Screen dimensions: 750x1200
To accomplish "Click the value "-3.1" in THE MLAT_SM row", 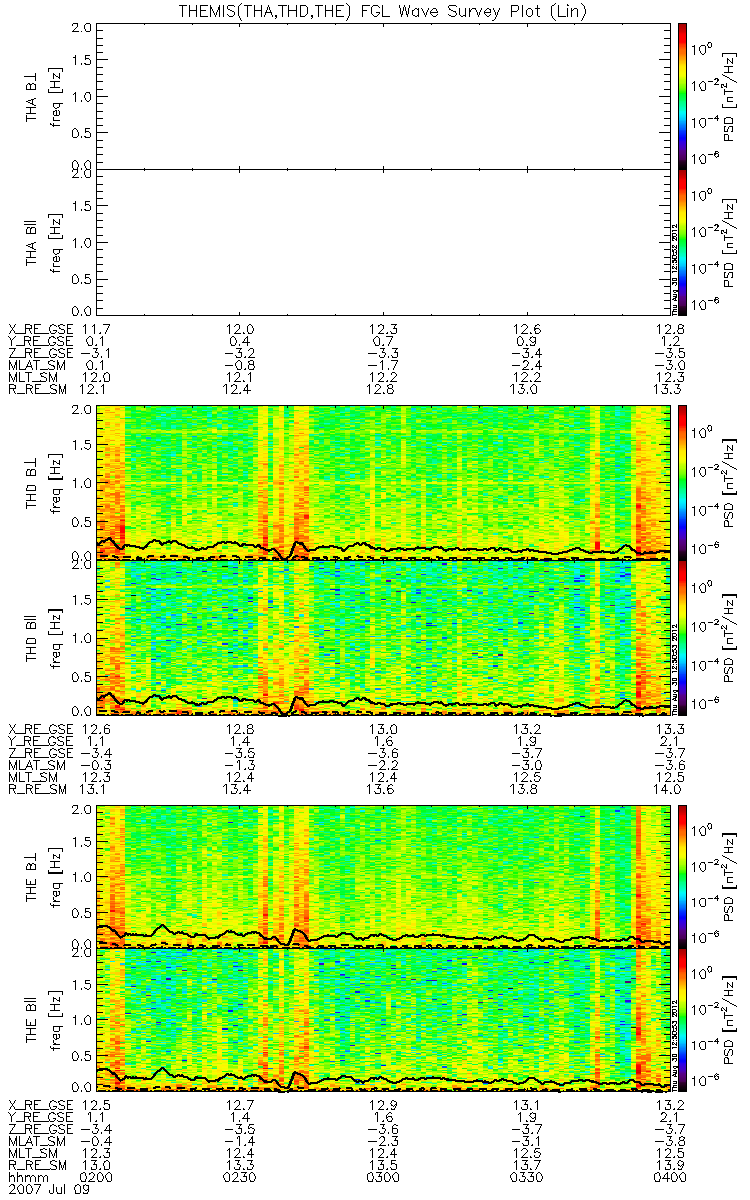I will point(527,1141).
